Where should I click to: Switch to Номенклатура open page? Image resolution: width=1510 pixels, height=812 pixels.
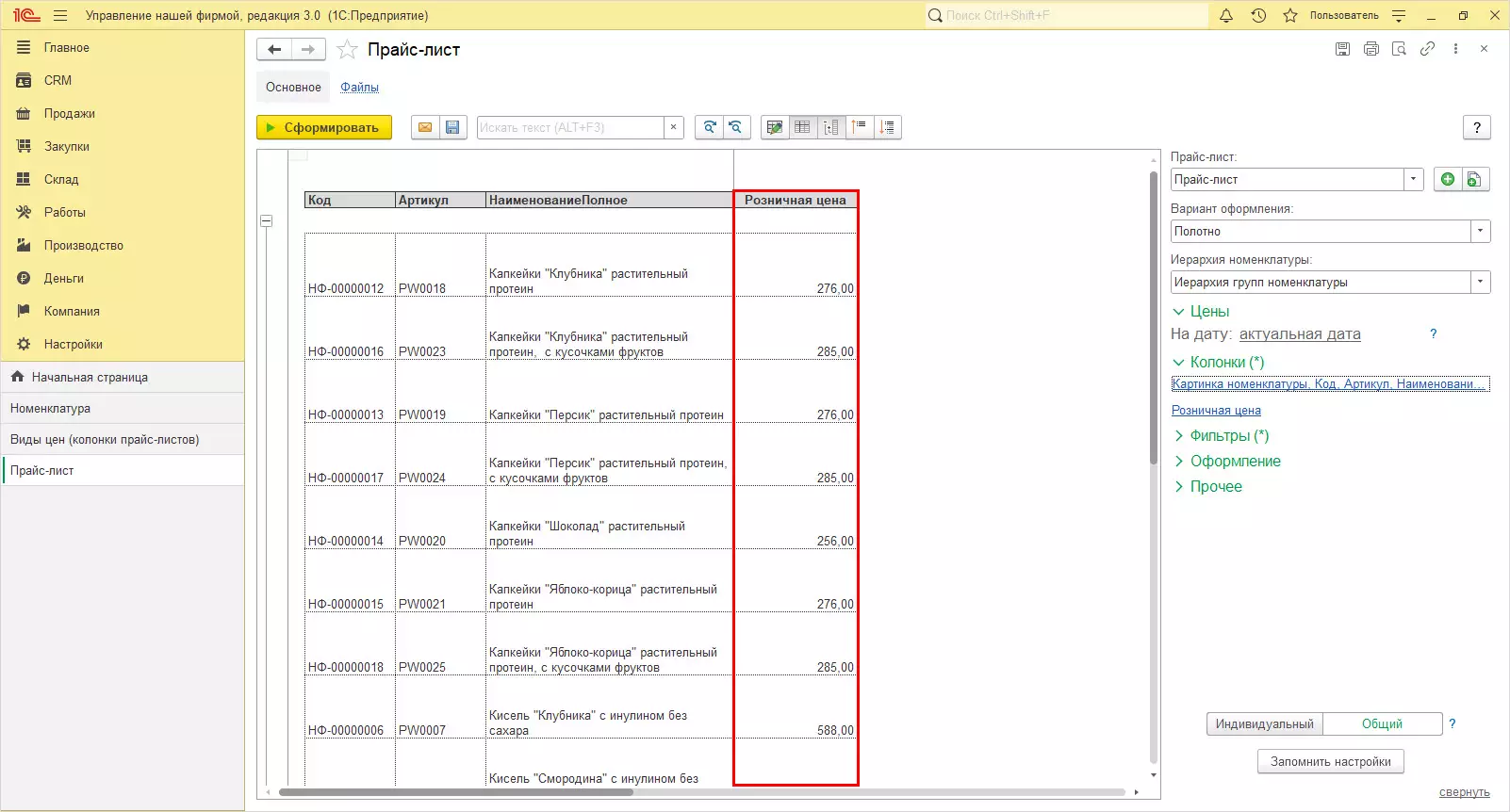pos(123,408)
